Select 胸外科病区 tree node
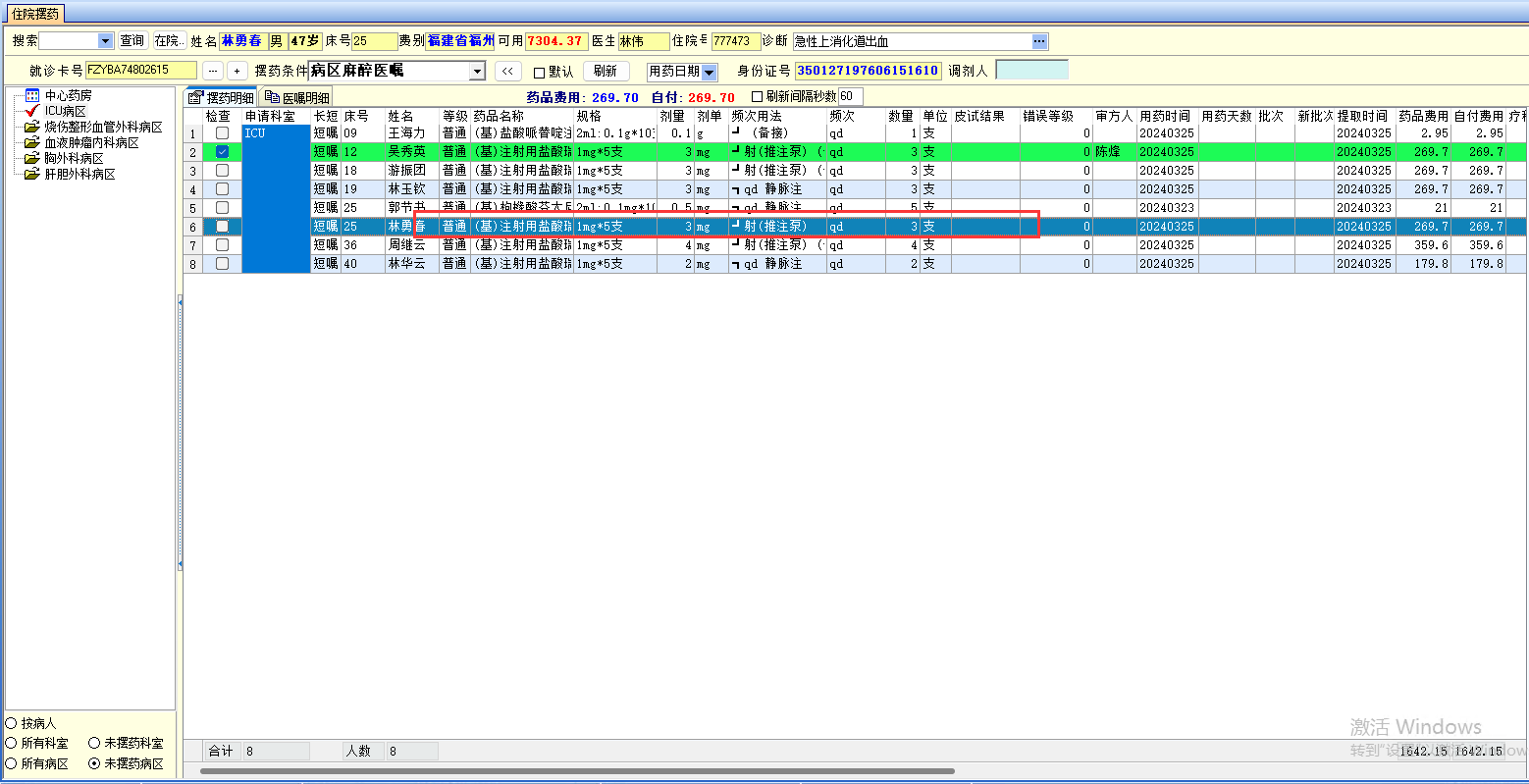Screen dimensions: 1529x784 [x=75, y=158]
